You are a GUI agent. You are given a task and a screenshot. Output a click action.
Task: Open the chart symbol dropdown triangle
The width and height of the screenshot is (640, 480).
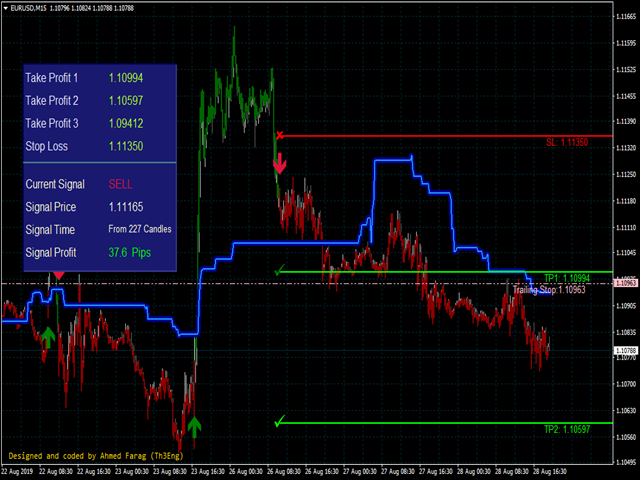point(5,8)
